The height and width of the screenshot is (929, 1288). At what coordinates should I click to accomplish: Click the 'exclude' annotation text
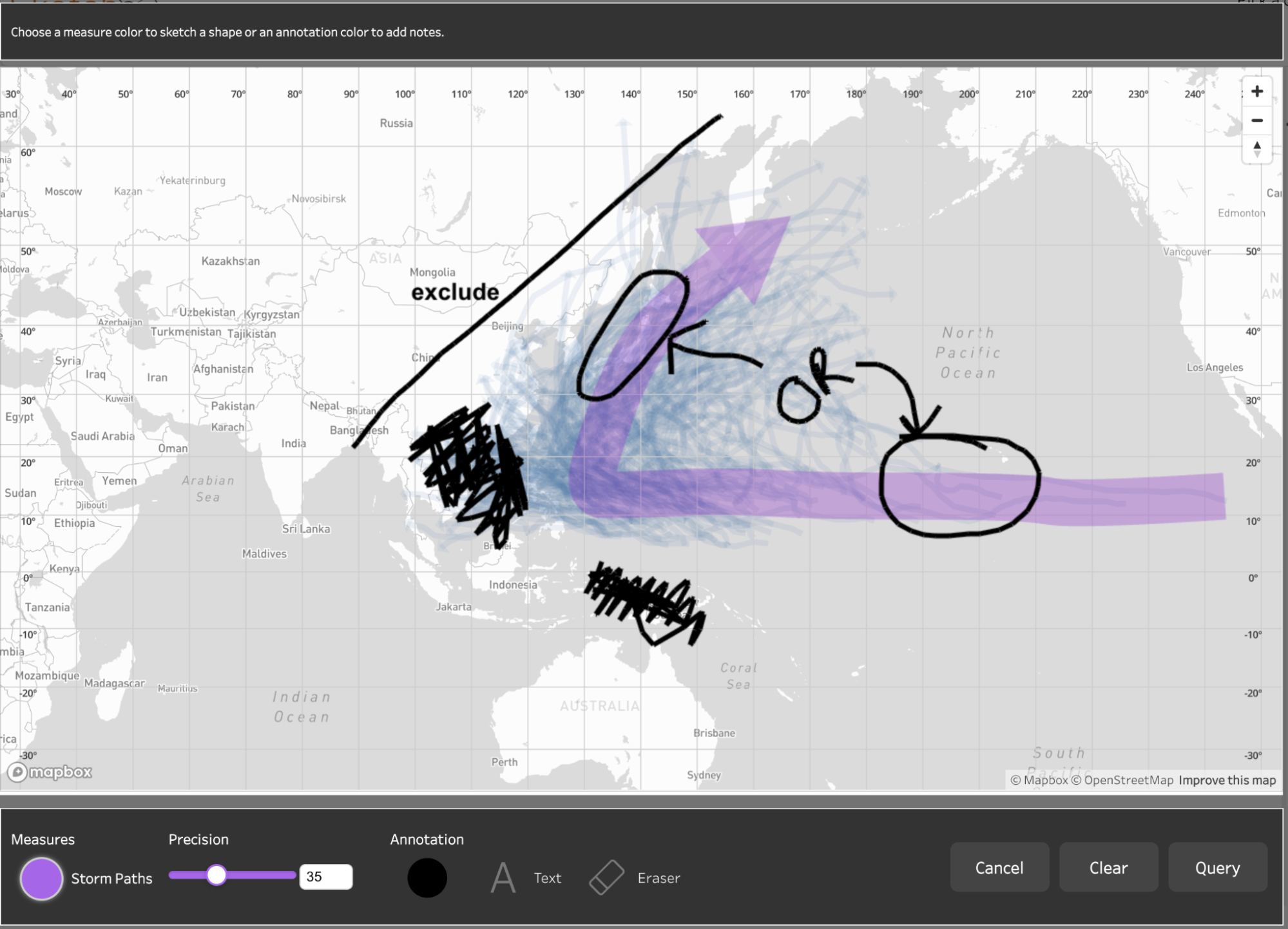(x=455, y=292)
